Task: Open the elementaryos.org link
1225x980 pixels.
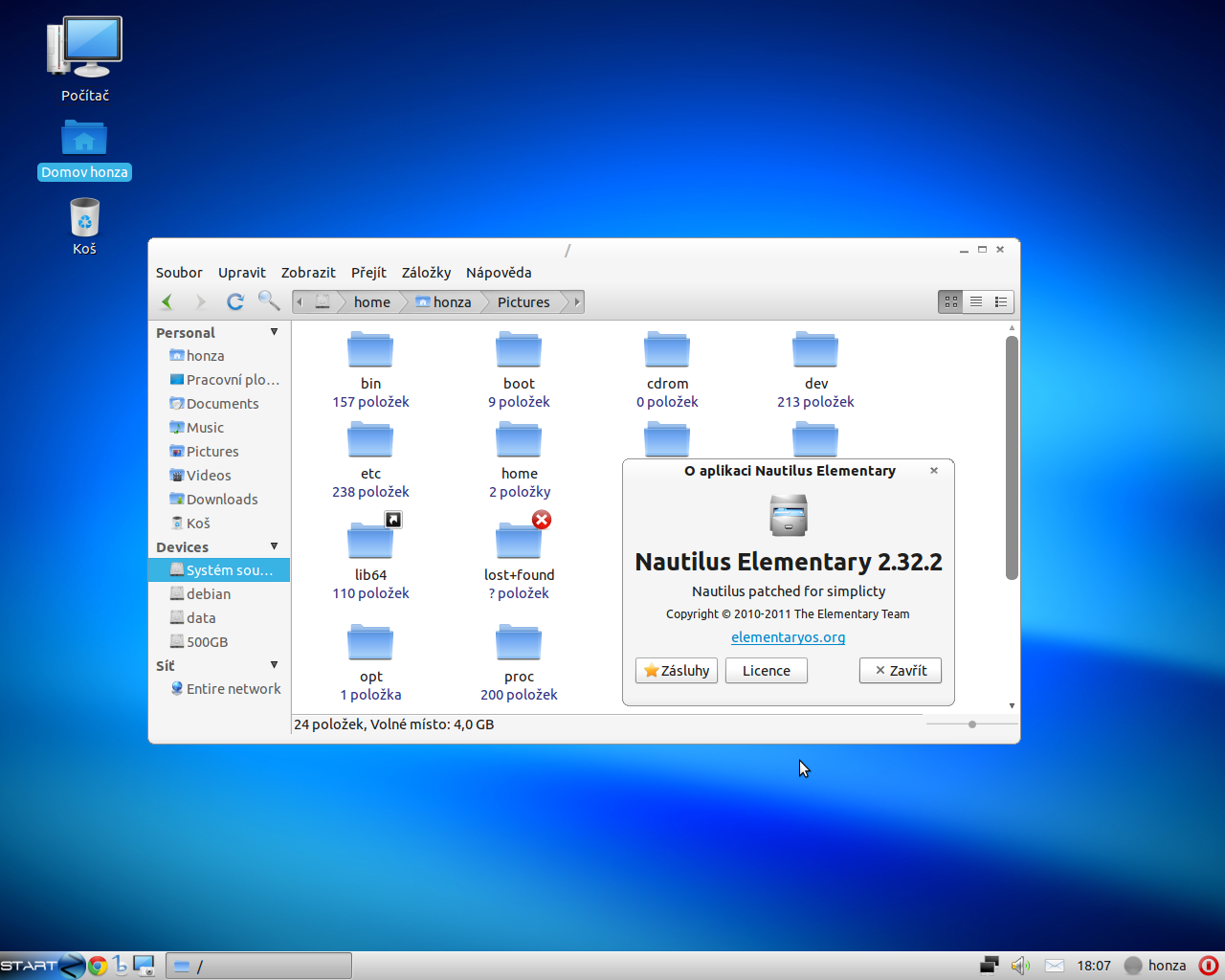Action: [x=789, y=637]
